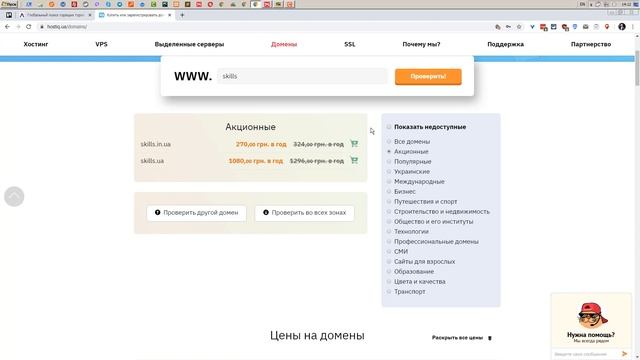Select the 'Бизнес' radio option

389,191
